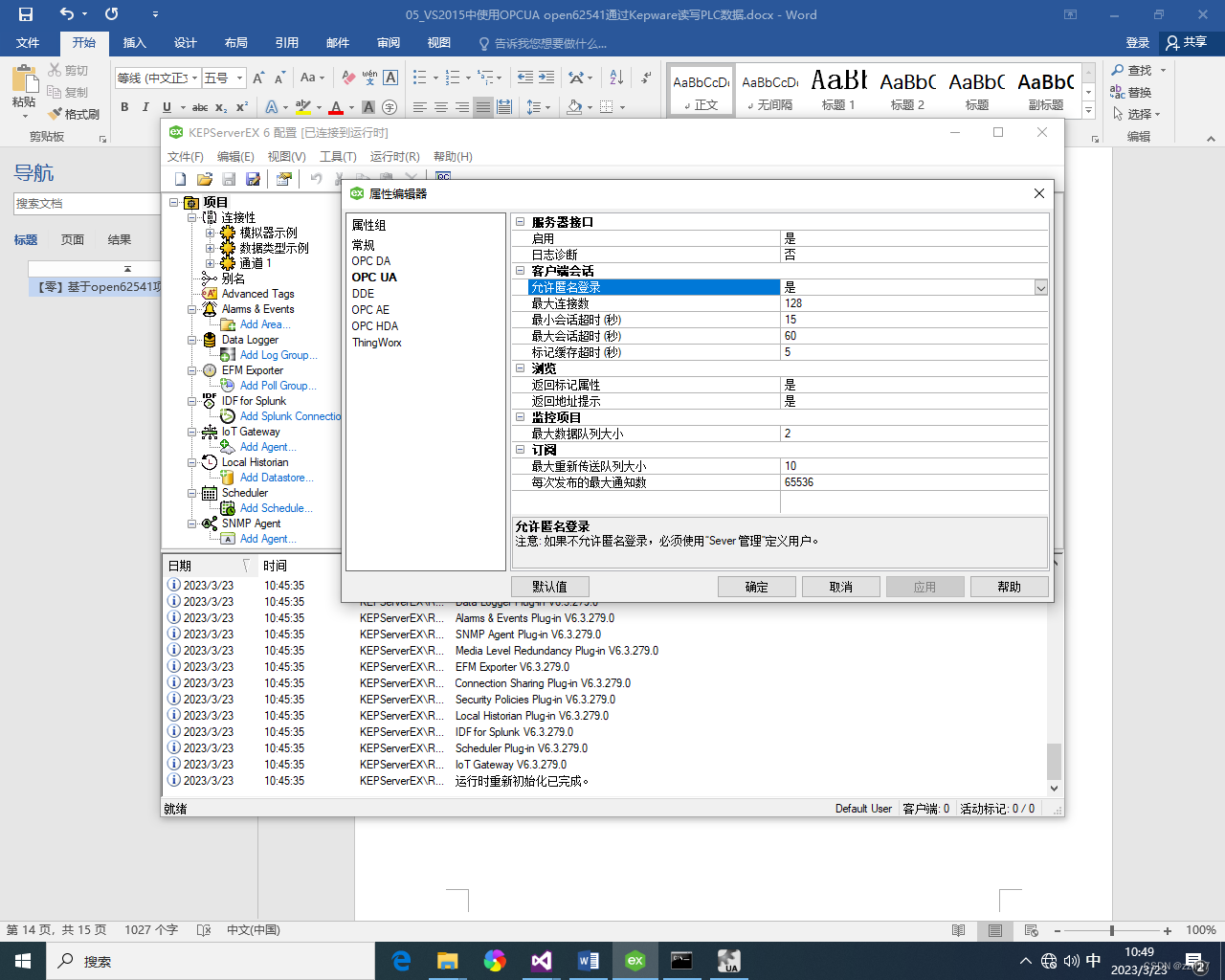The height and width of the screenshot is (980, 1225).
Task: Open the Word font size dropdown
Action: [x=240, y=78]
